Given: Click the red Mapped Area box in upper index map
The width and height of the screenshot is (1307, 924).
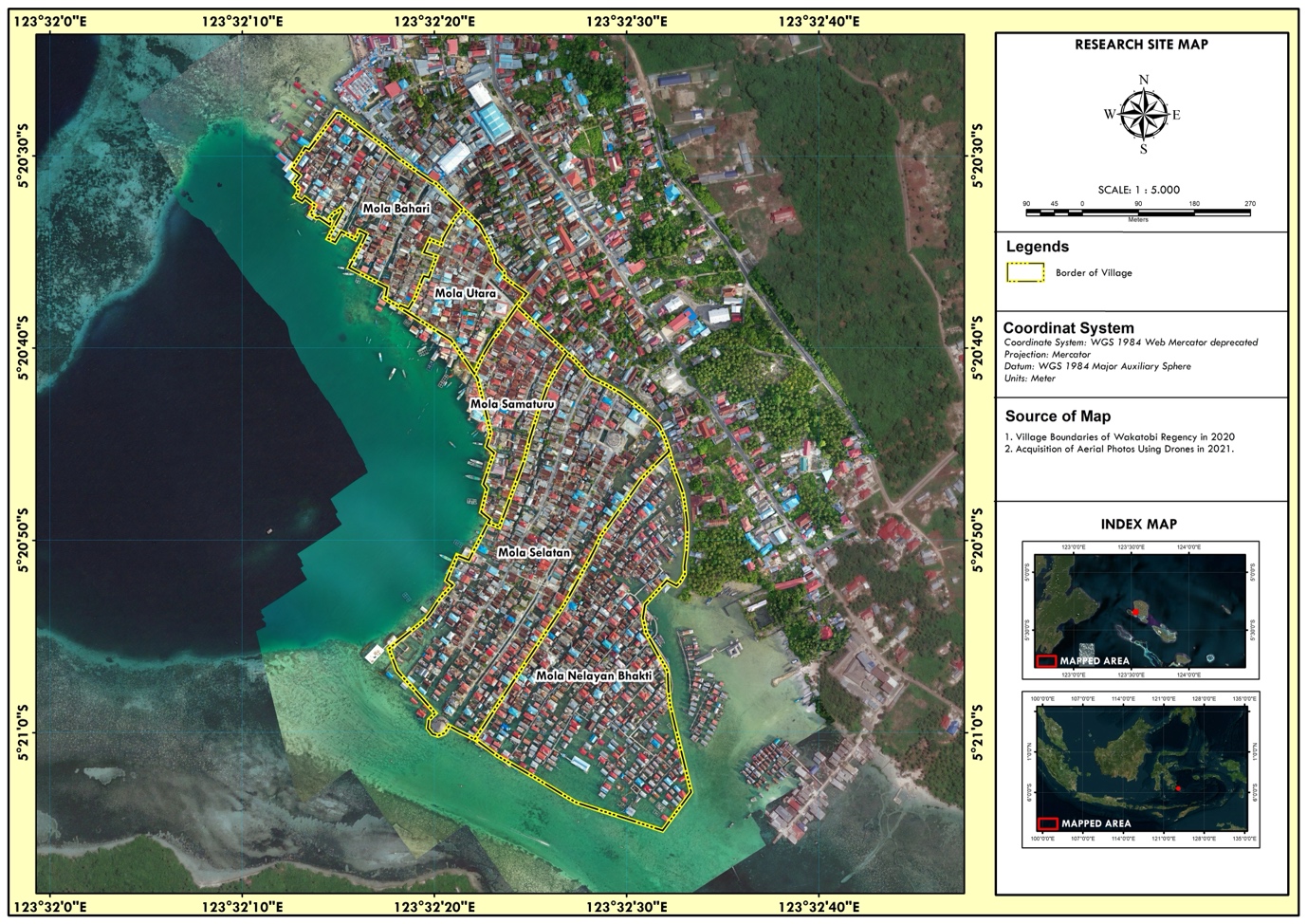Looking at the screenshot, I should (1046, 660).
